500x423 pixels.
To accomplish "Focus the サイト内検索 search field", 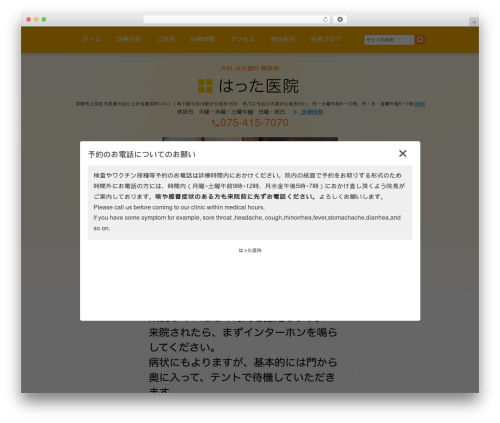I will pos(389,40).
